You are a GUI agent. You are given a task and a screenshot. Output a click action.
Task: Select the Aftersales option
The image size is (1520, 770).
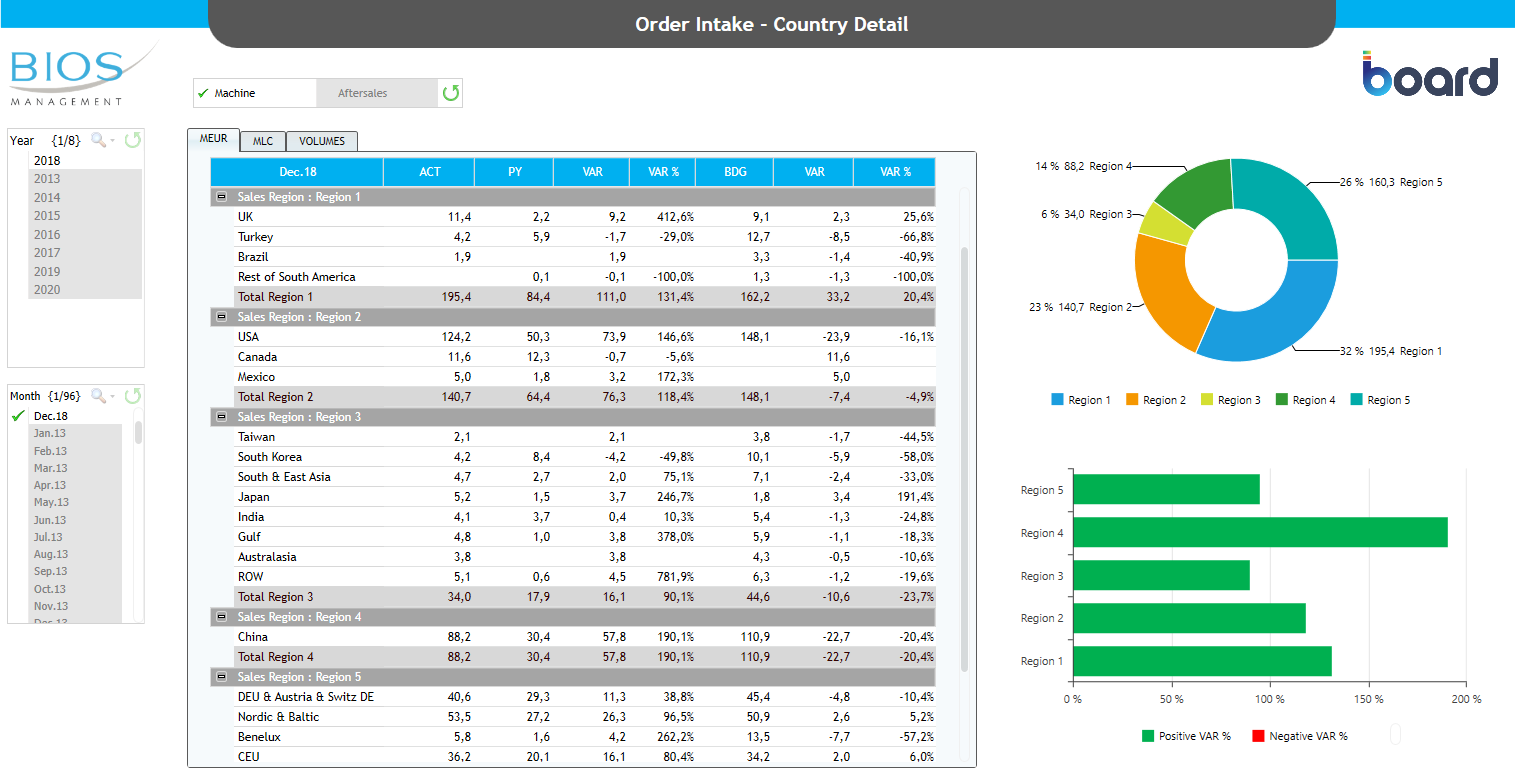coord(362,93)
